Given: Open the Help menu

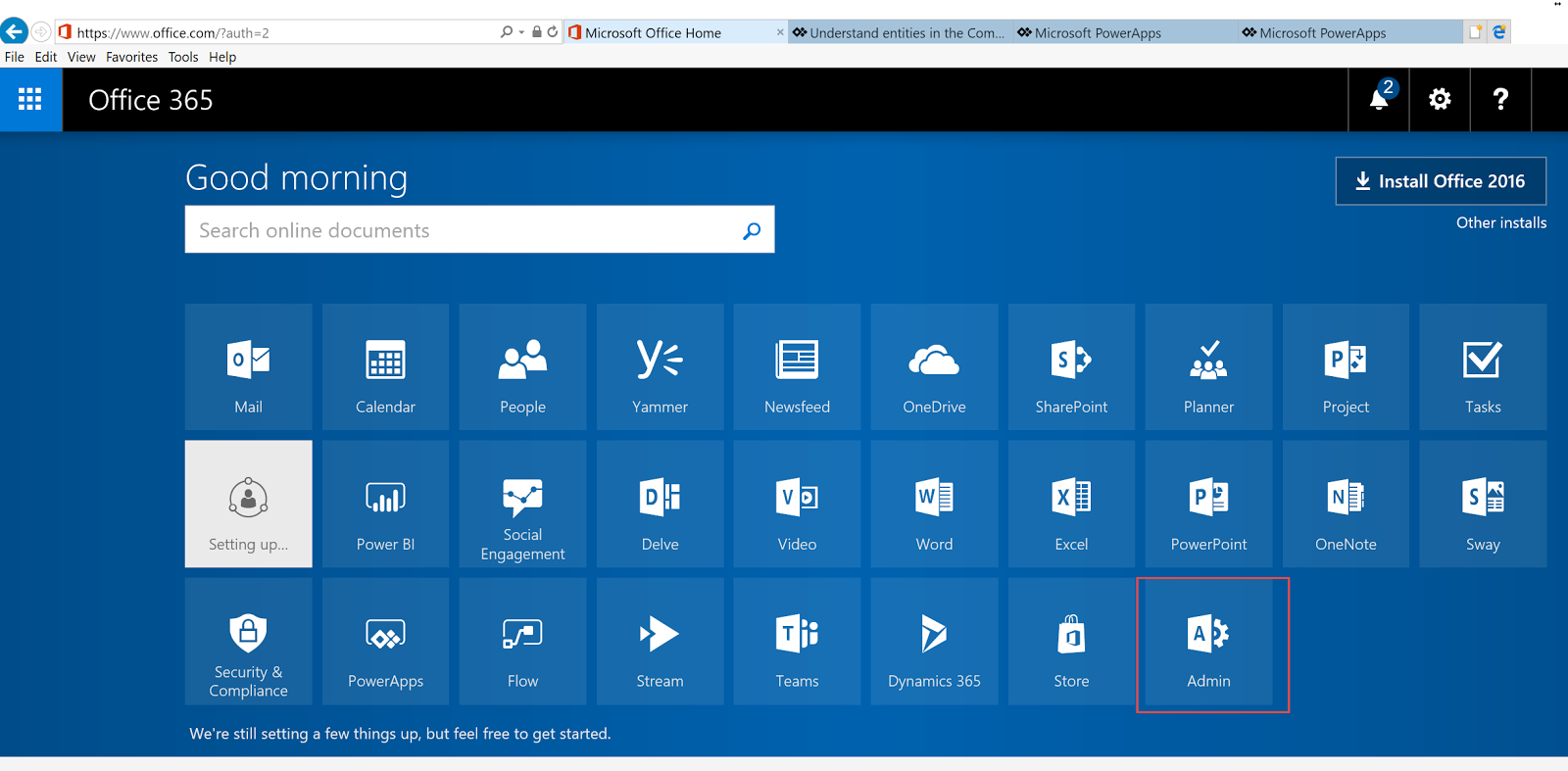Looking at the screenshot, I should coord(222,57).
